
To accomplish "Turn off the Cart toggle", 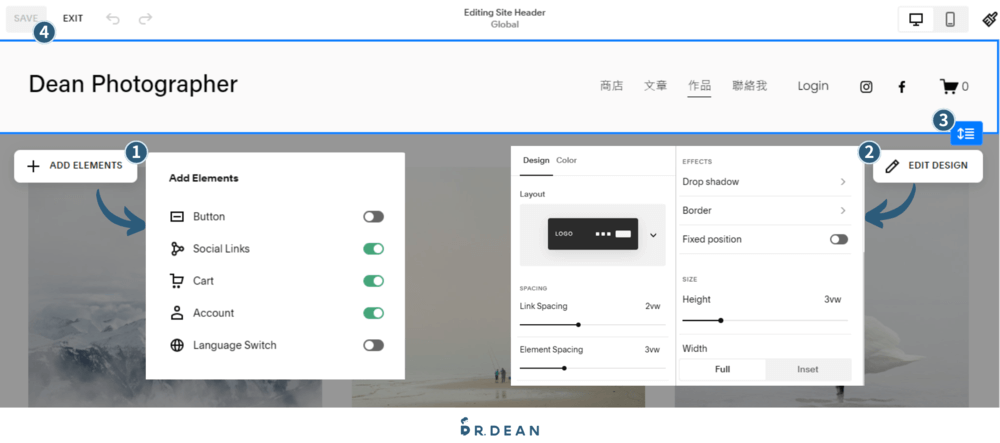I will 374,280.
